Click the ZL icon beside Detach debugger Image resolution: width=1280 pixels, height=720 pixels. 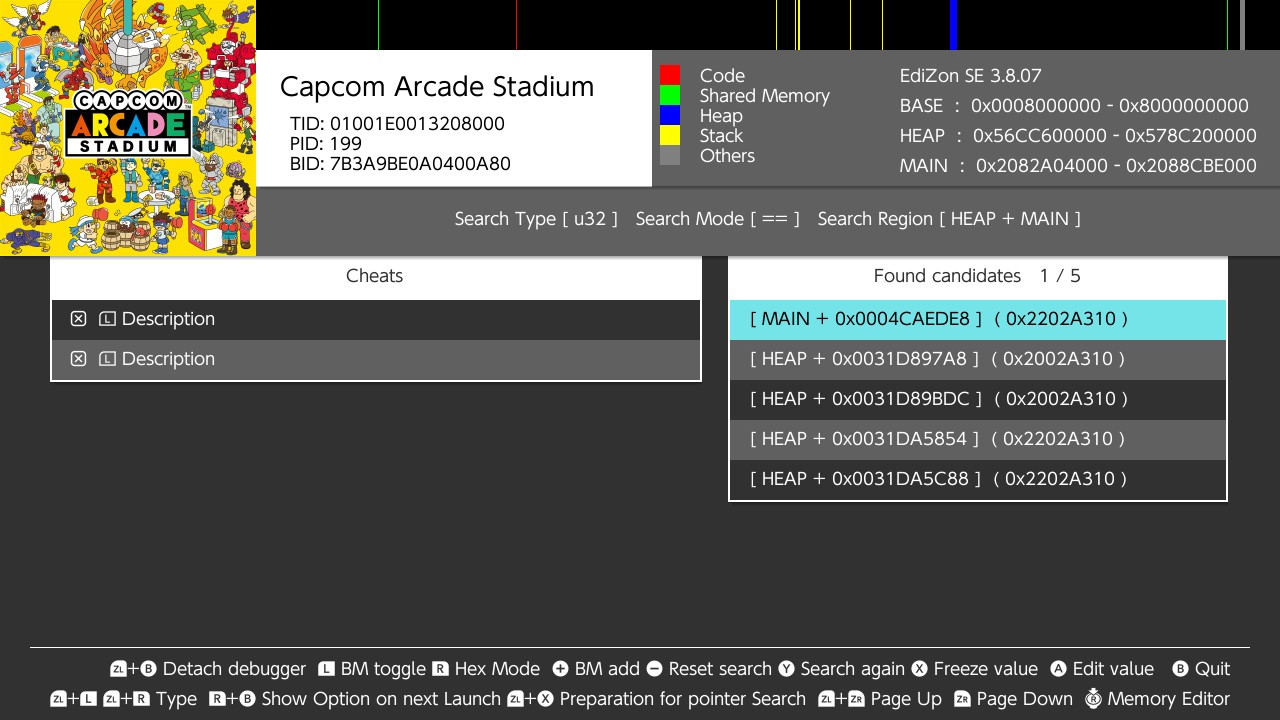(118, 669)
